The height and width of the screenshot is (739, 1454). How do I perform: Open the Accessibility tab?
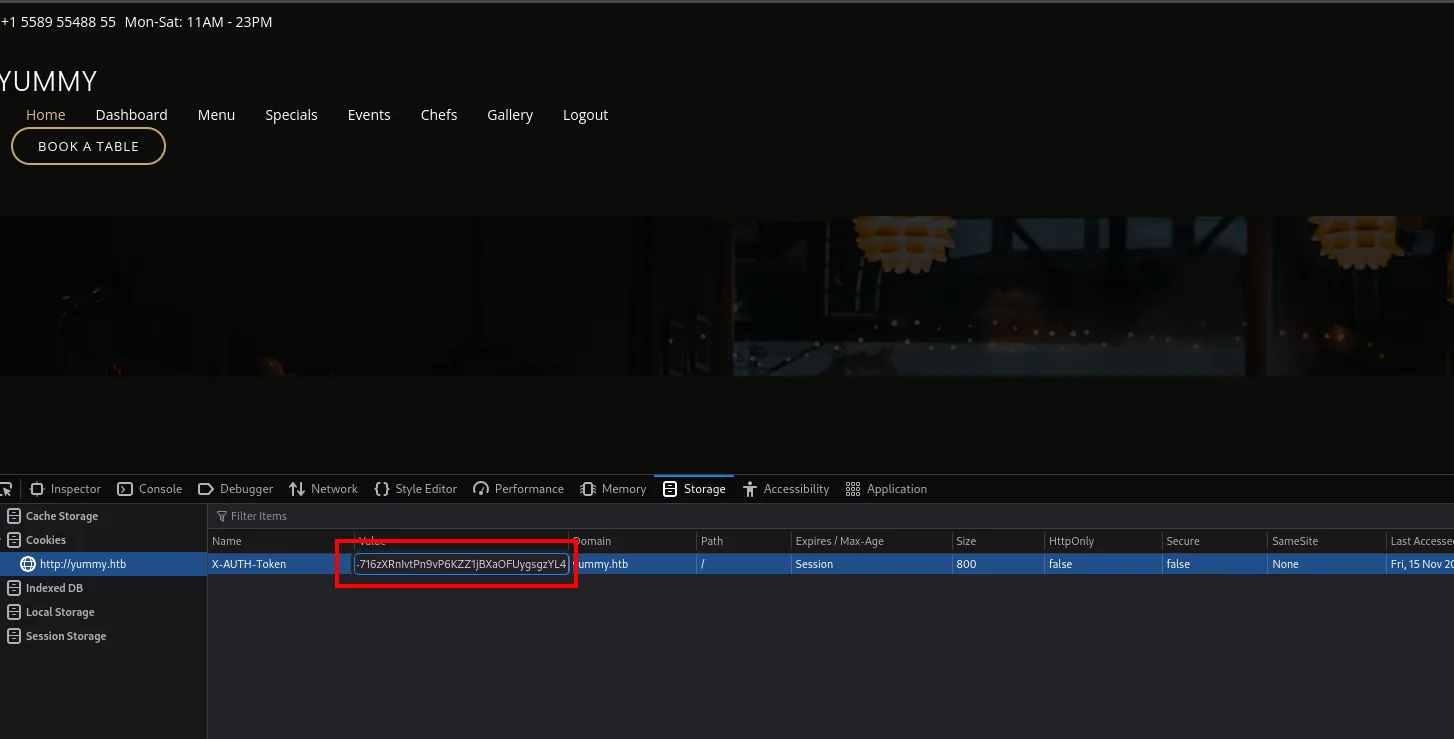pyautogui.click(x=786, y=489)
